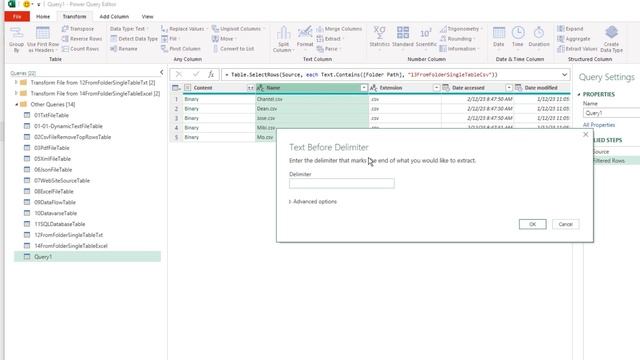Open the Data Type: Text dropdown
Viewport: 640px width, 360px height.
coord(129,29)
